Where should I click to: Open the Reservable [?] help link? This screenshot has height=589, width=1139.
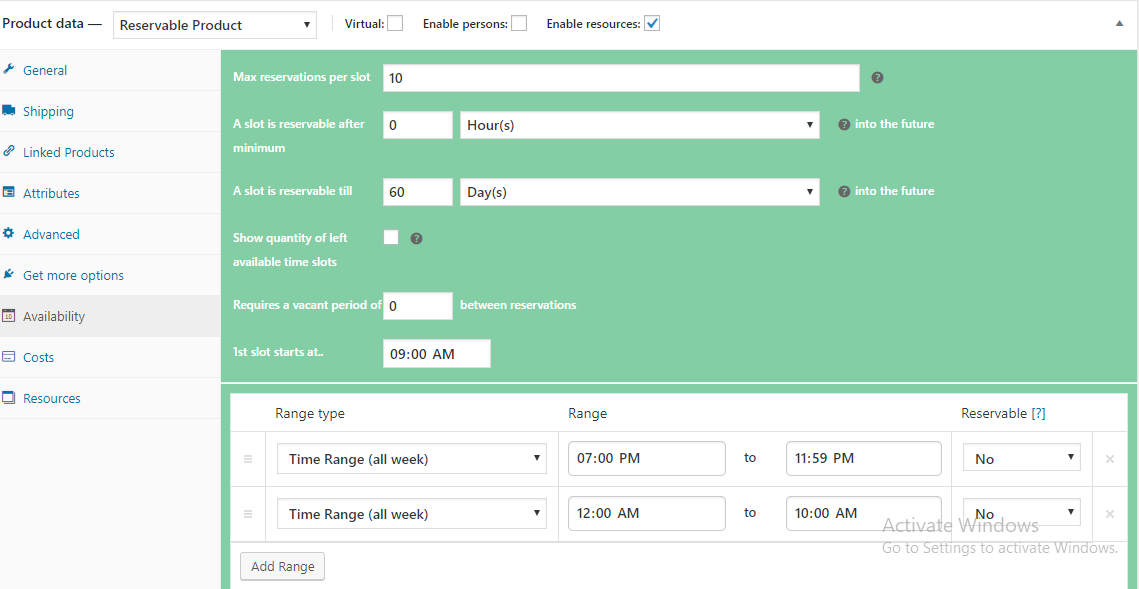(1038, 413)
